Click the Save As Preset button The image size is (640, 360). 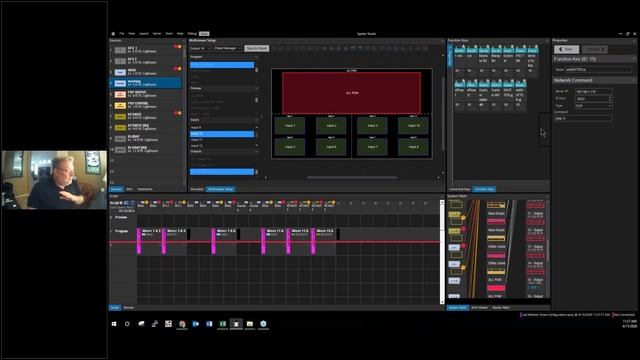click(257, 48)
